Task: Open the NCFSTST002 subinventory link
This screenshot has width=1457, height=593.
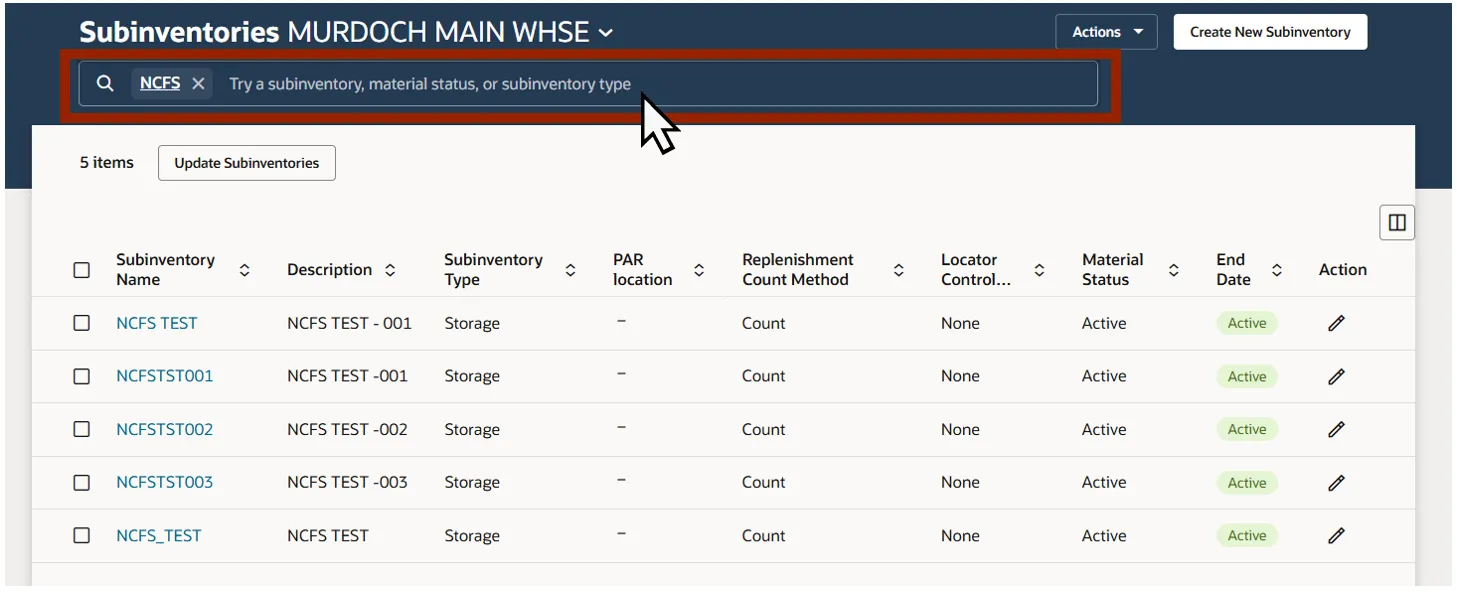Action: pos(165,430)
